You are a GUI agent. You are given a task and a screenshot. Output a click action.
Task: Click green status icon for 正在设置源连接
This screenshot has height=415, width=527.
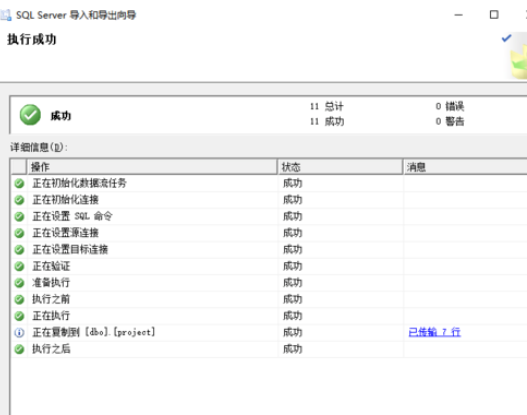[x=19, y=233]
